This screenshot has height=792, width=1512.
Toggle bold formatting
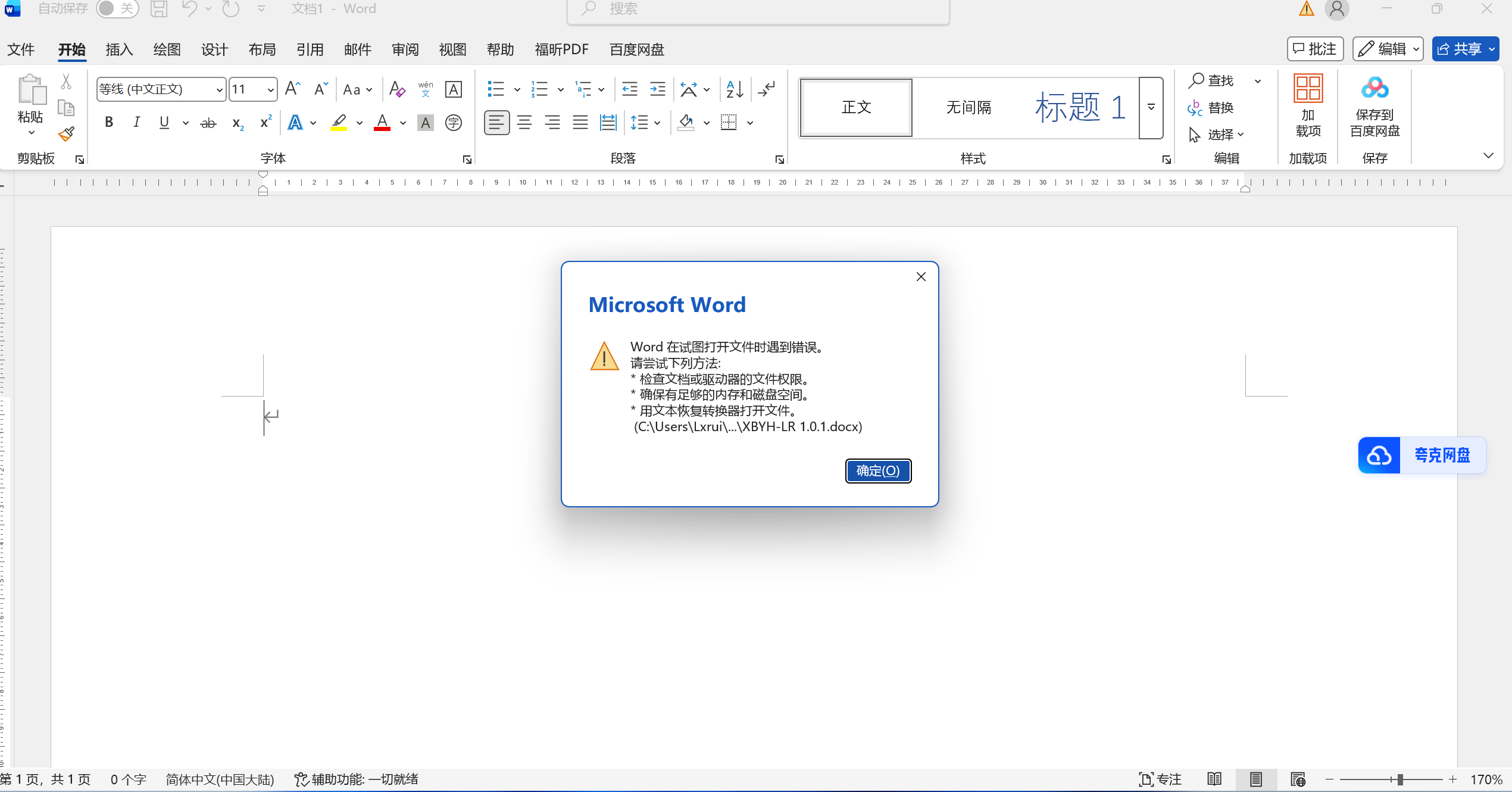pos(109,123)
